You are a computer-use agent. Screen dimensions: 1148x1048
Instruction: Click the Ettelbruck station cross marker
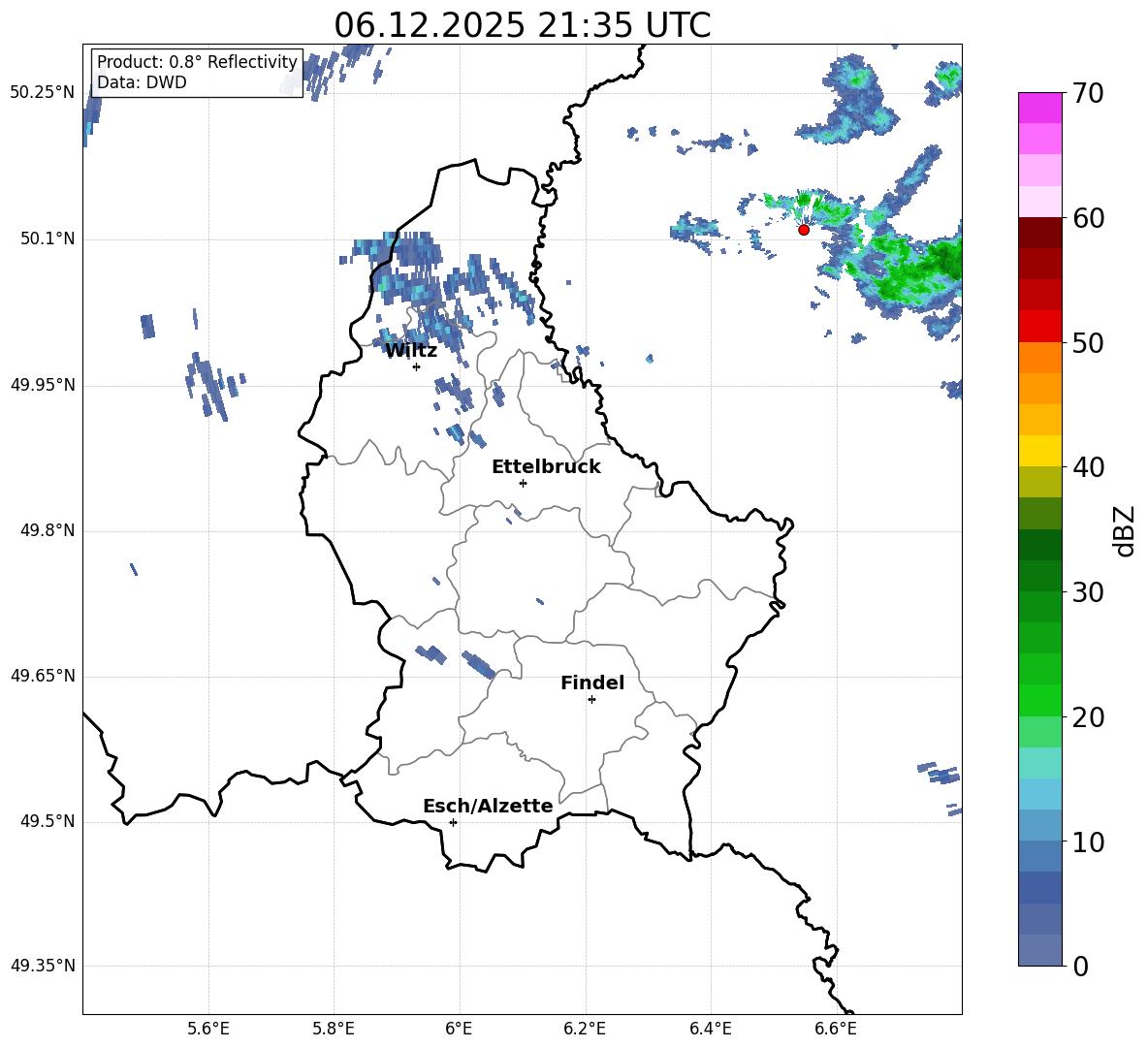click(x=523, y=483)
